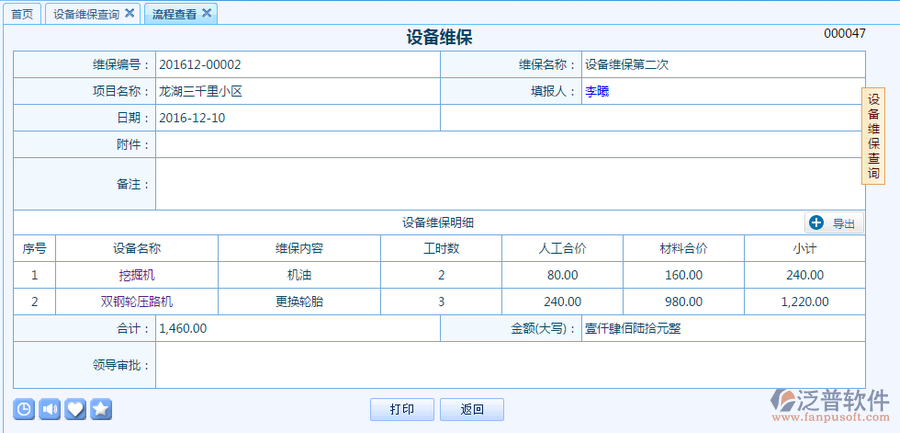Click the 设备名称 column header
Viewport: 900px width, 433px height.
(137, 248)
